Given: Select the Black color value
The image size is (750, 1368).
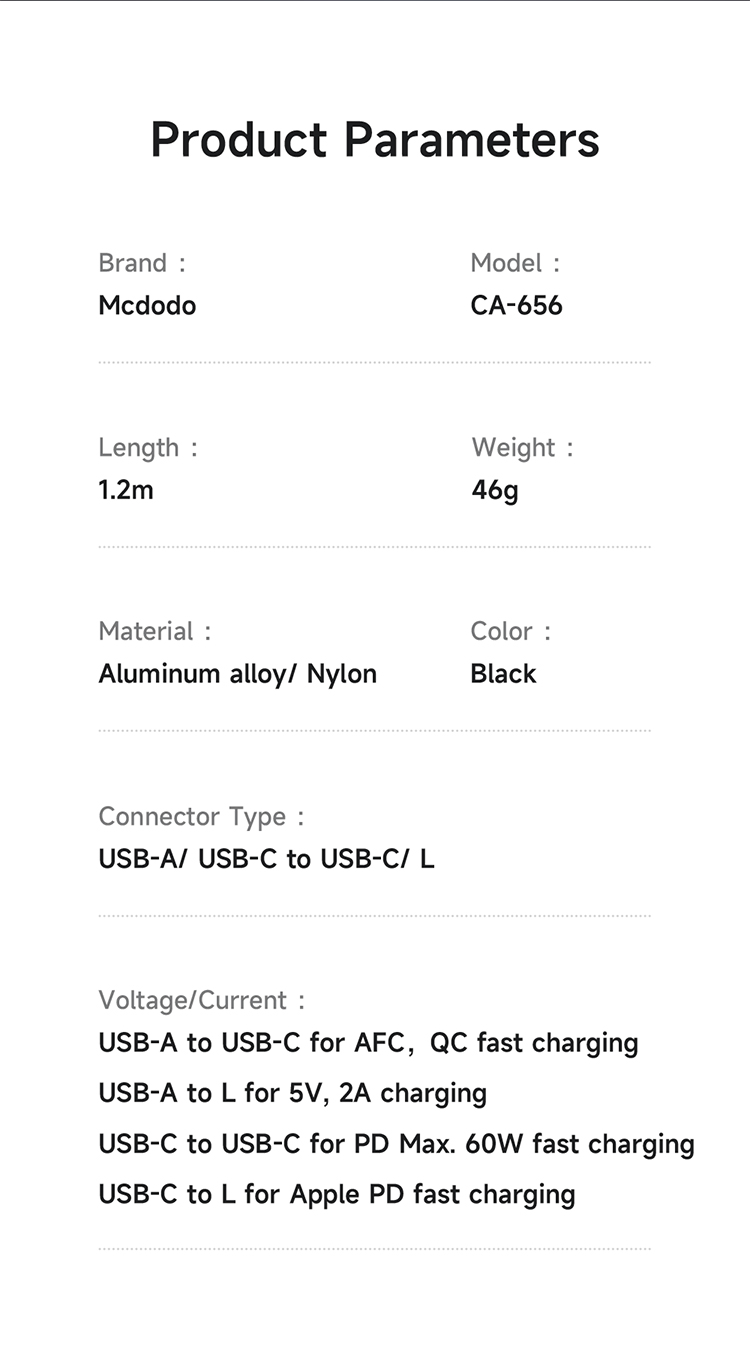Looking at the screenshot, I should click(503, 674).
